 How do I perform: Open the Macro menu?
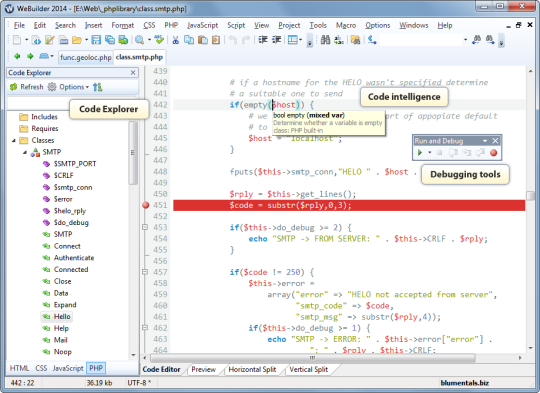pos(346,25)
